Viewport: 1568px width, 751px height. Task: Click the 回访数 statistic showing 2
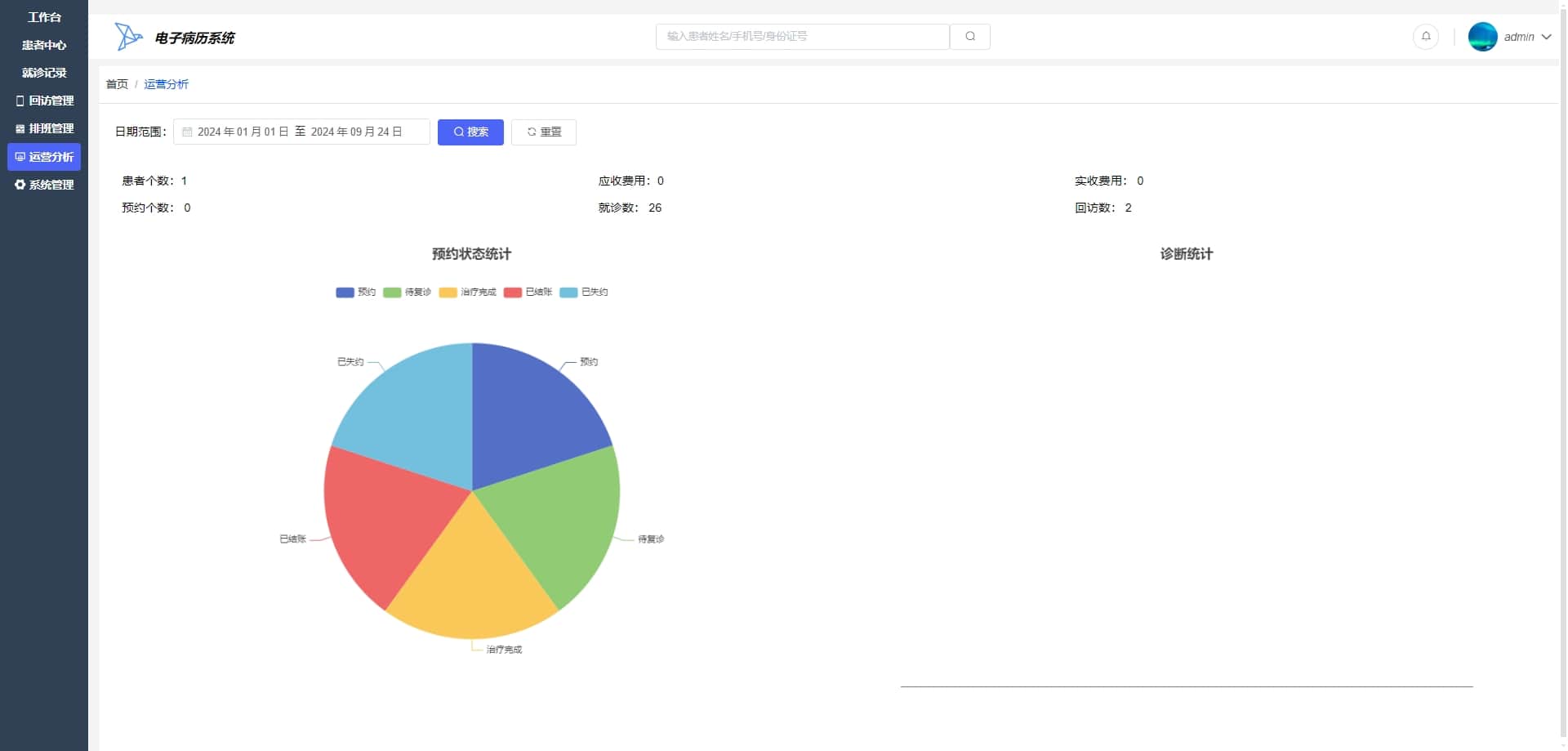pyautogui.click(x=1103, y=208)
